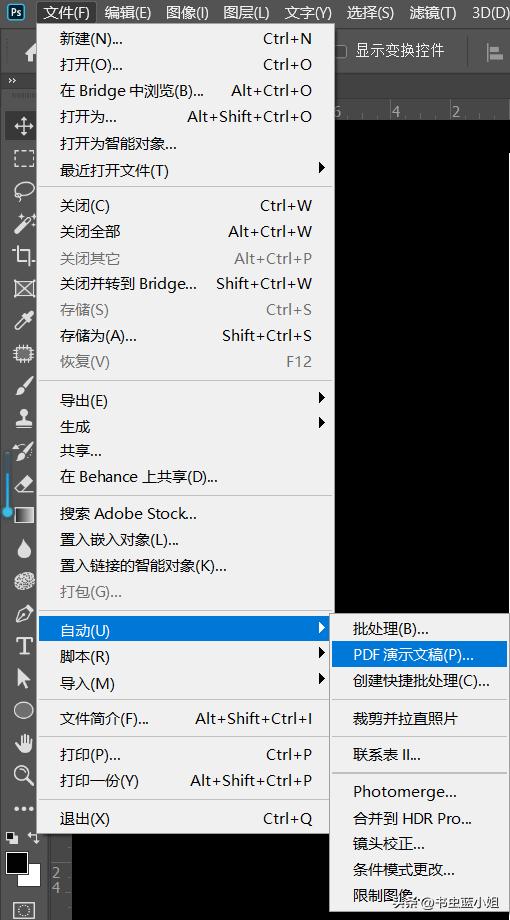Select 条件模式更改... entry
510x920 pixels.
pyautogui.click(x=419, y=870)
